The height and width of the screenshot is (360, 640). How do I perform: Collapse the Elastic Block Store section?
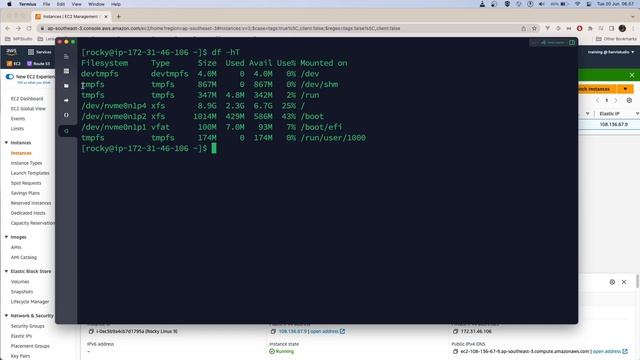click(x=7, y=271)
